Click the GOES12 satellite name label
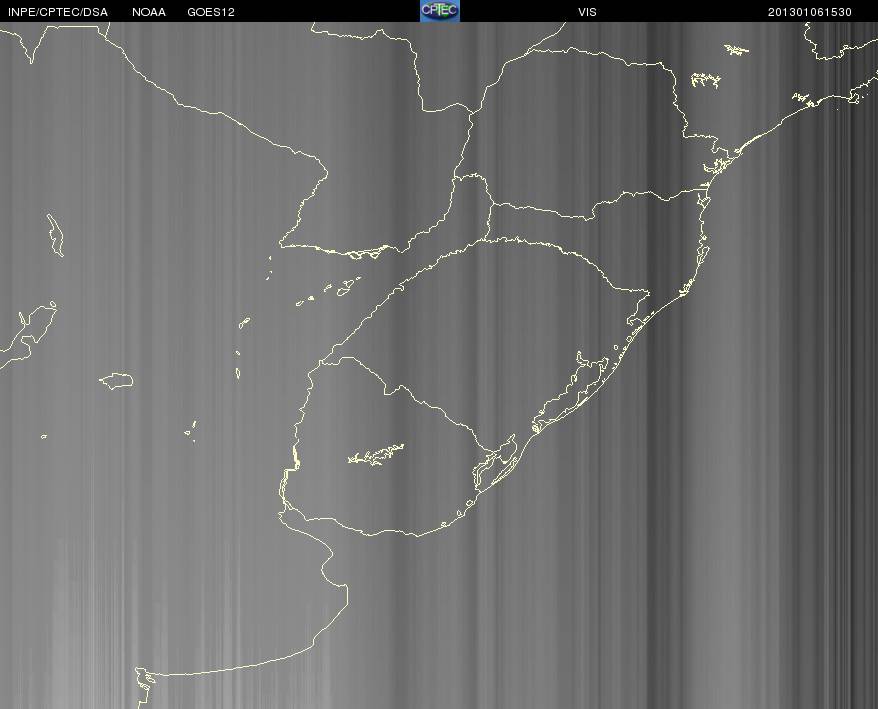878x709 pixels. pyautogui.click(x=211, y=12)
